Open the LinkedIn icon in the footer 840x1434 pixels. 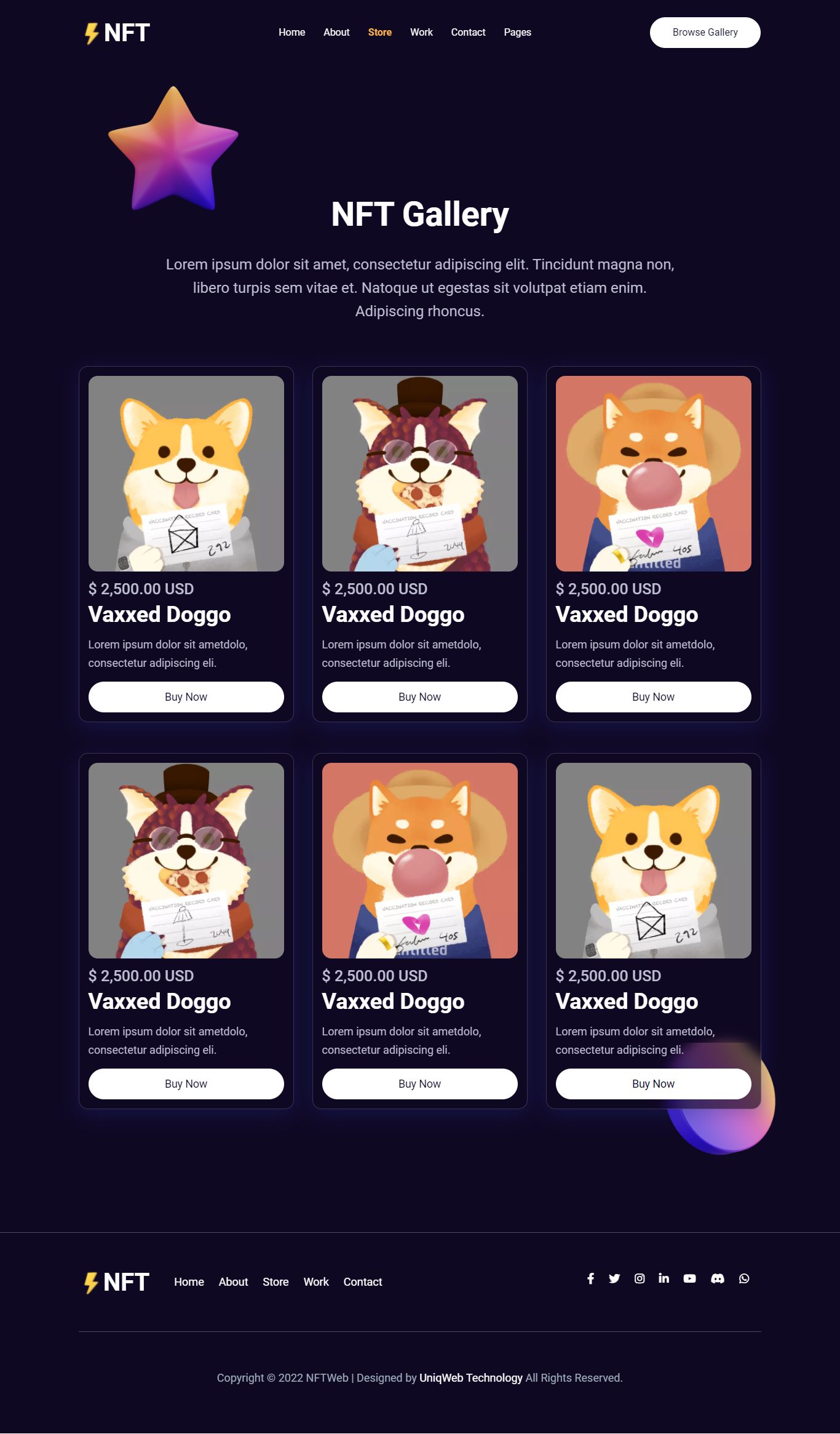(664, 1278)
